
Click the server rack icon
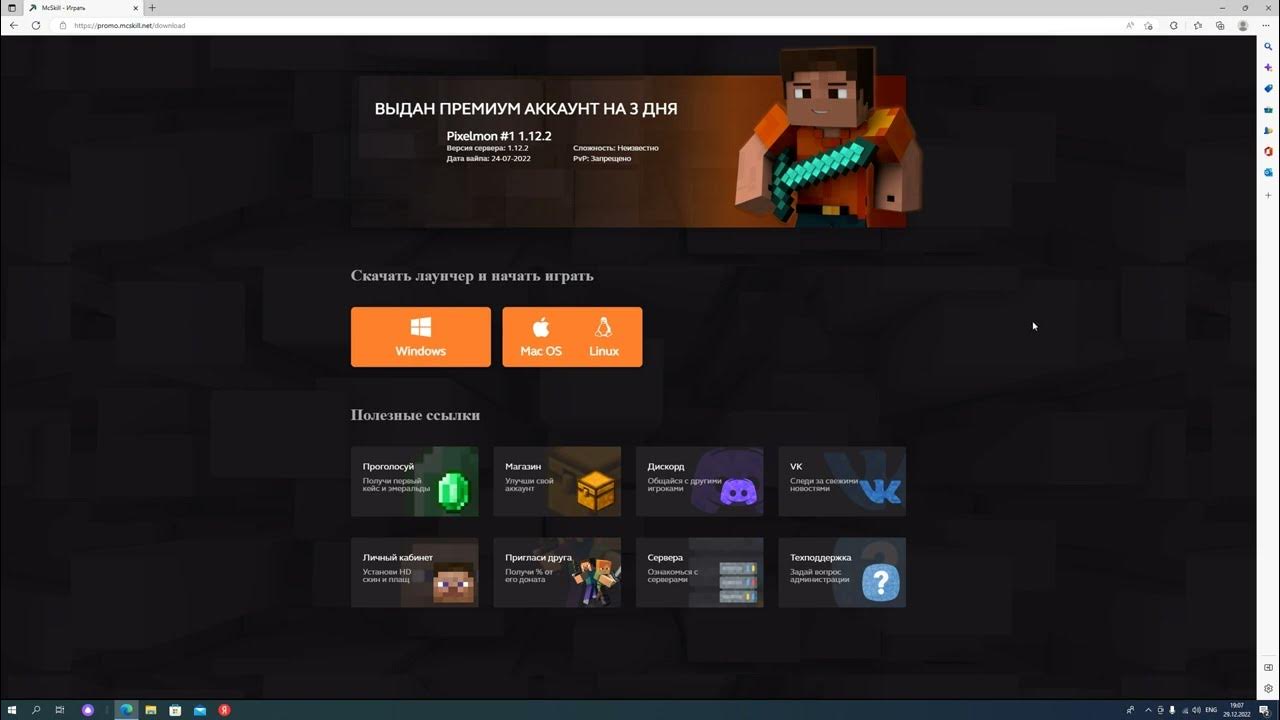tap(738, 581)
